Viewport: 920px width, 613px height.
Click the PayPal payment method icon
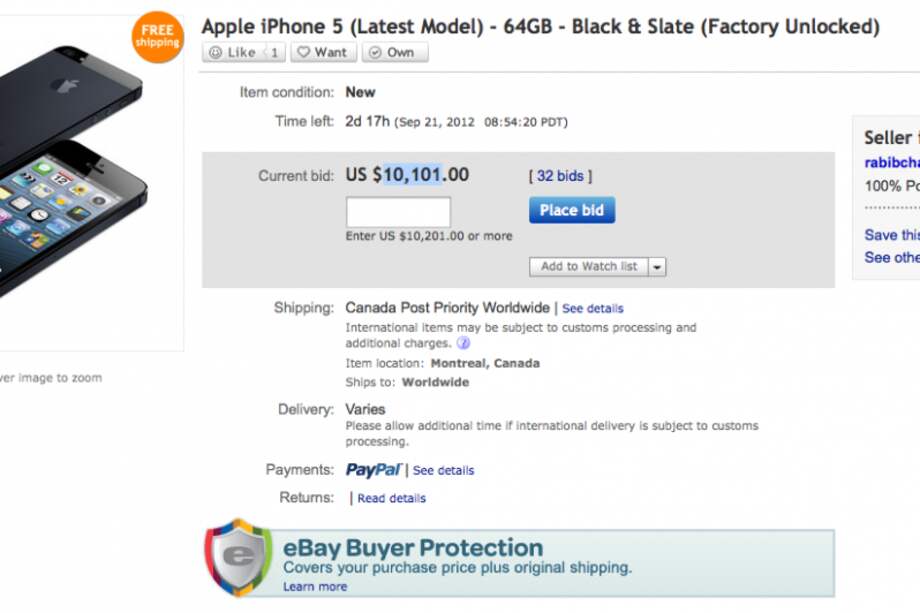coord(371,469)
